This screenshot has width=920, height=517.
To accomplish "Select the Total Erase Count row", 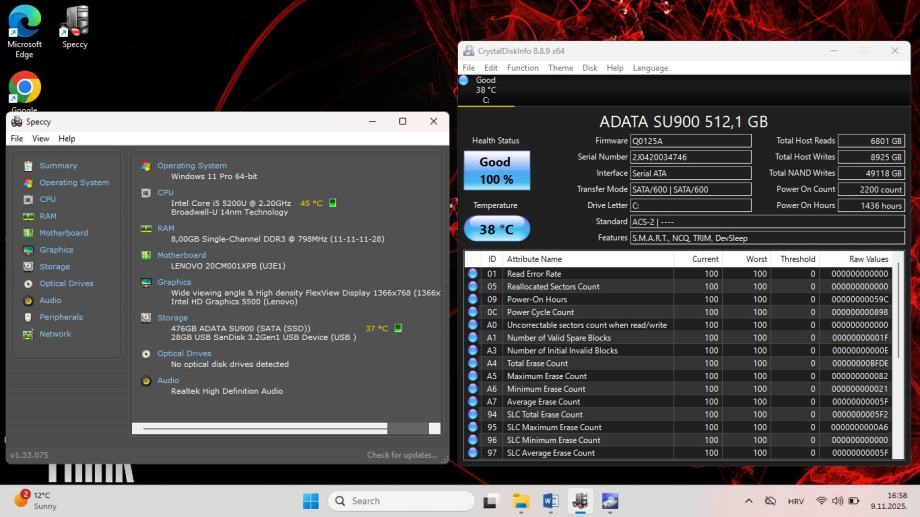I will (678, 363).
